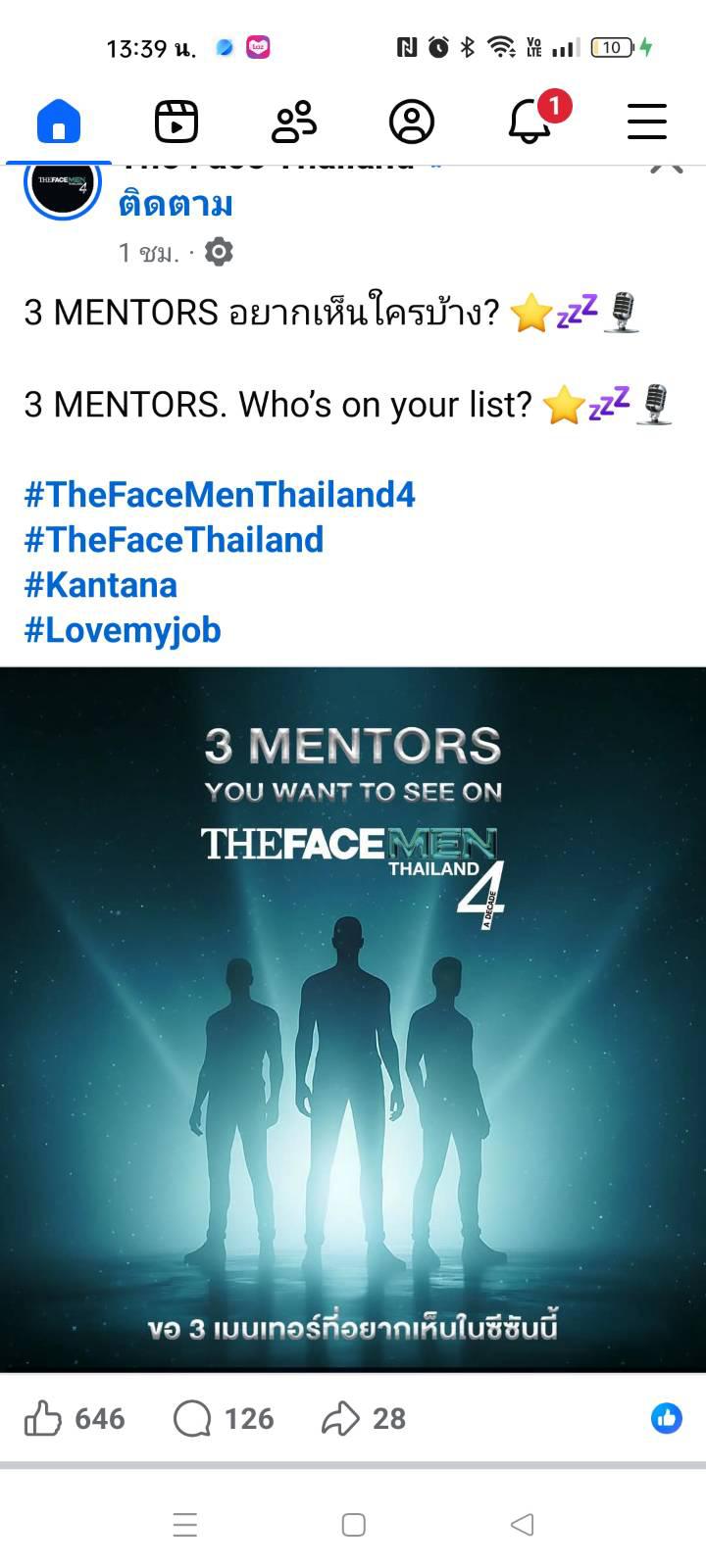Open the Friends tab icon
Screen dimensions: 706x1568
293,122
